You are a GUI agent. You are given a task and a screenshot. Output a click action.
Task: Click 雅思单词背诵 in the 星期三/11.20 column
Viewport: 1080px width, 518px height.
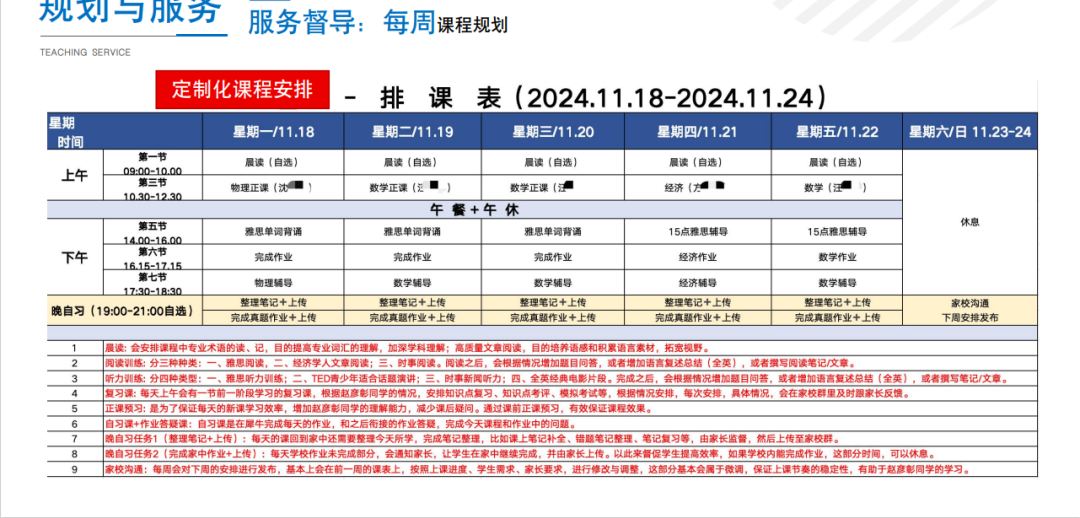(x=553, y=232)
